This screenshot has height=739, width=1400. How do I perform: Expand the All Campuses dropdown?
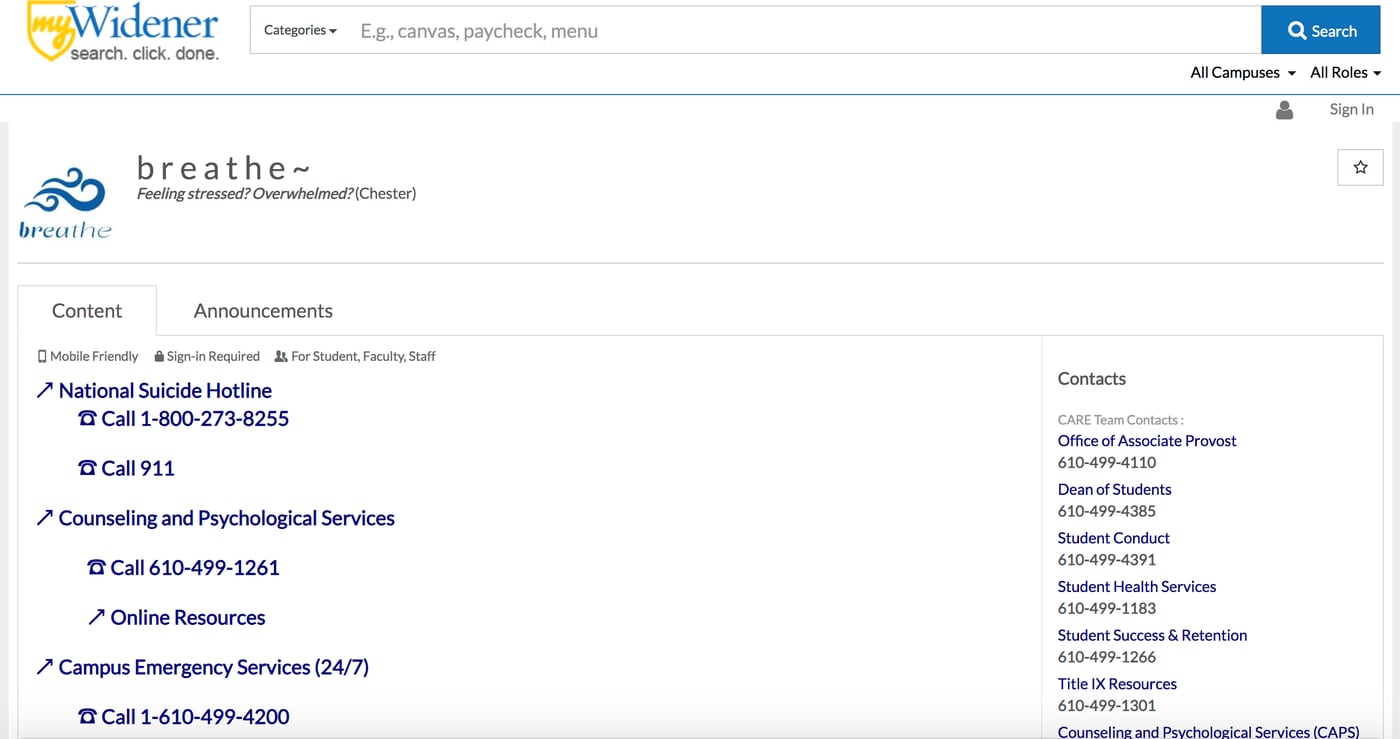(1242, 73)
